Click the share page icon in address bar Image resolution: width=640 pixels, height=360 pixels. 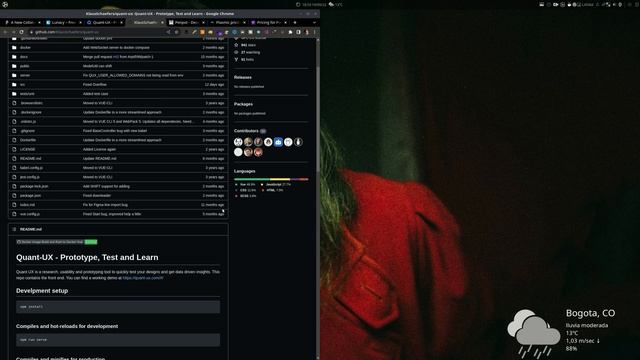click(168, 32)
